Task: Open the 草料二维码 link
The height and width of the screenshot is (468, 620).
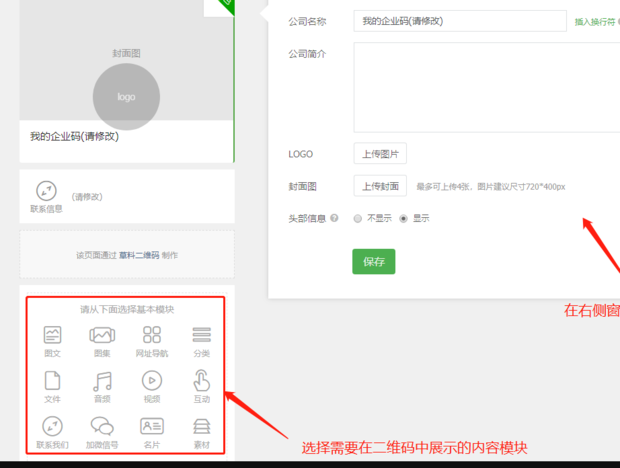Action: (x=141, y=255)
